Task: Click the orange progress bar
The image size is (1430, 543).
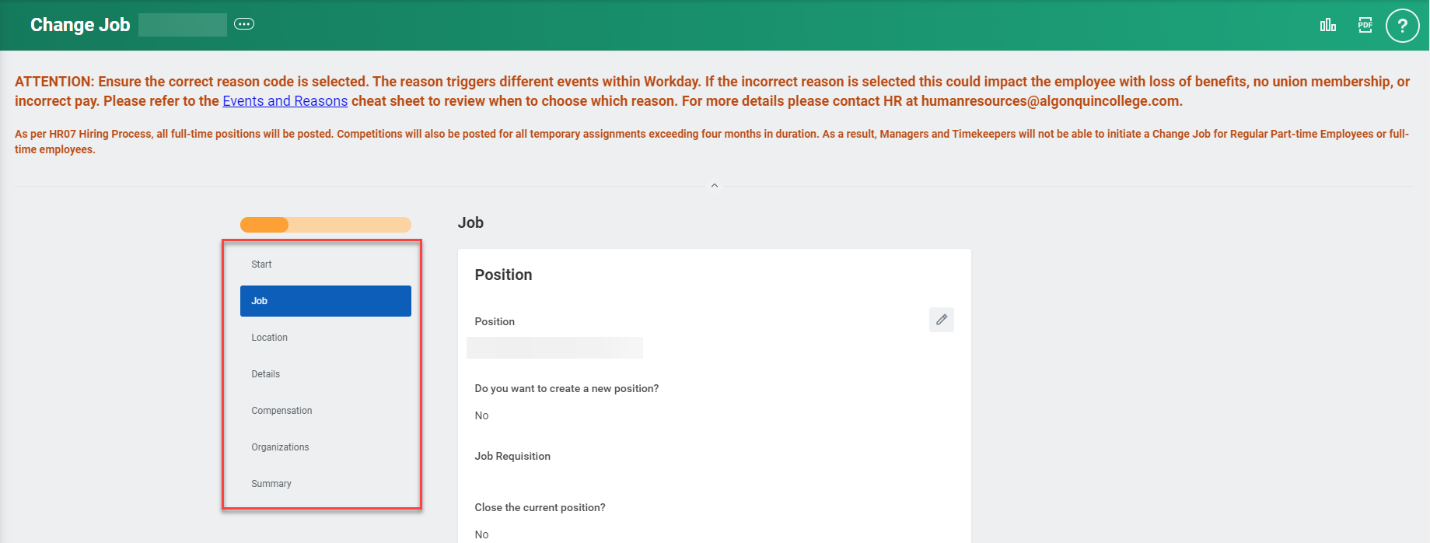Action: (325, 225)
